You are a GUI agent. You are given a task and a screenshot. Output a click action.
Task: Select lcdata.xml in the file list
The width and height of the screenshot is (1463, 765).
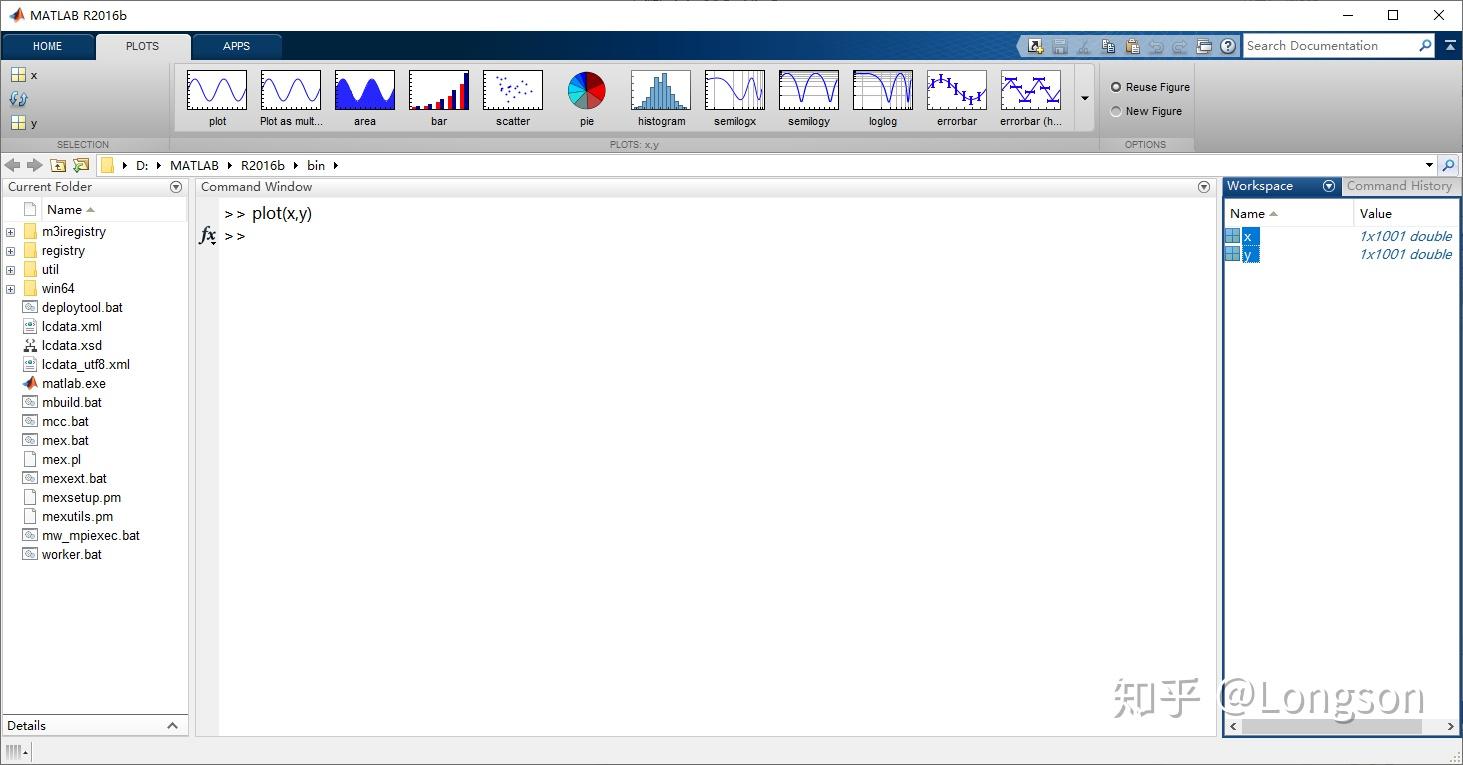point(72,327)
